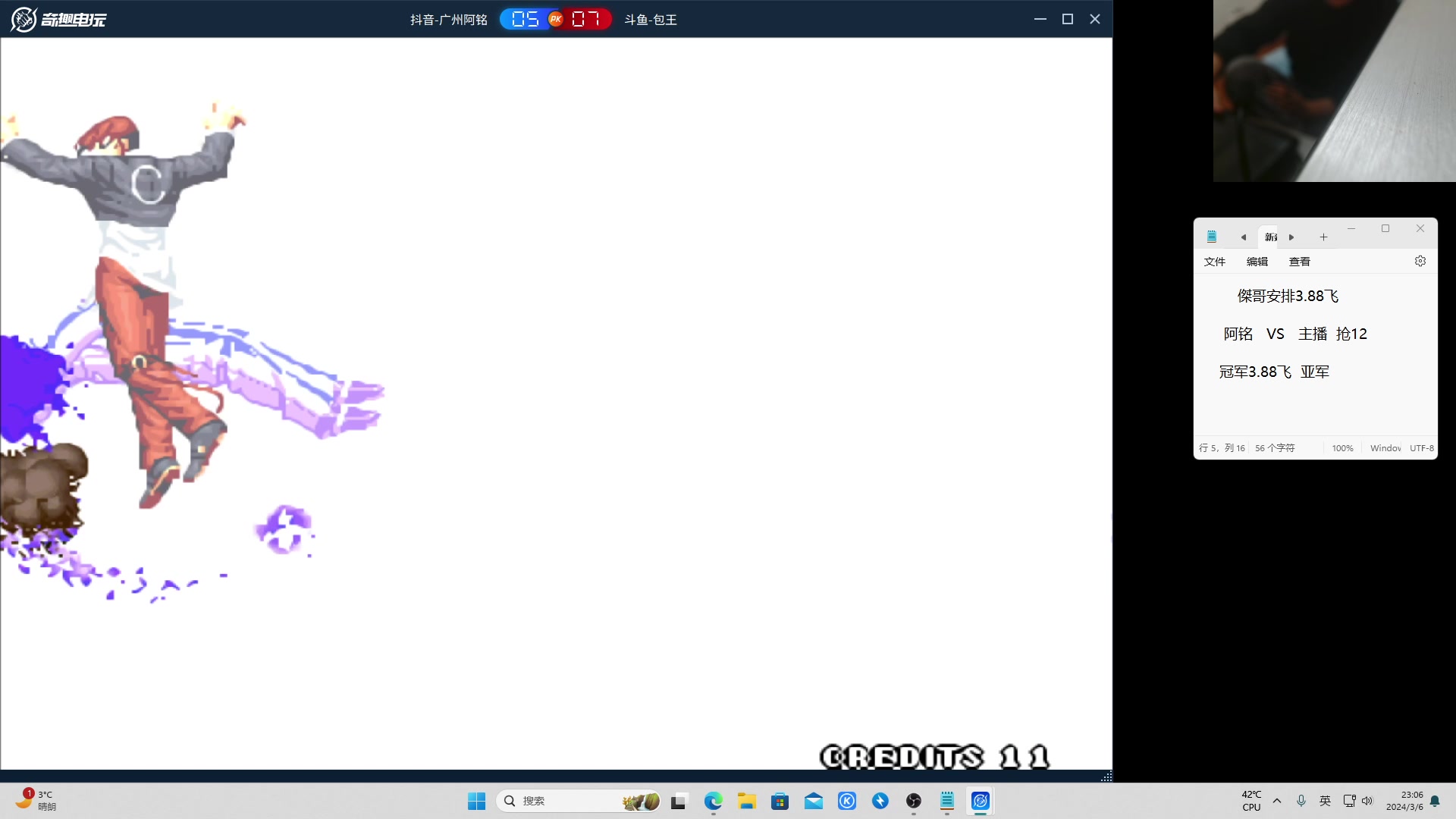Open Task View from the taskbar

pyautogui.click(x=679, y=801)
